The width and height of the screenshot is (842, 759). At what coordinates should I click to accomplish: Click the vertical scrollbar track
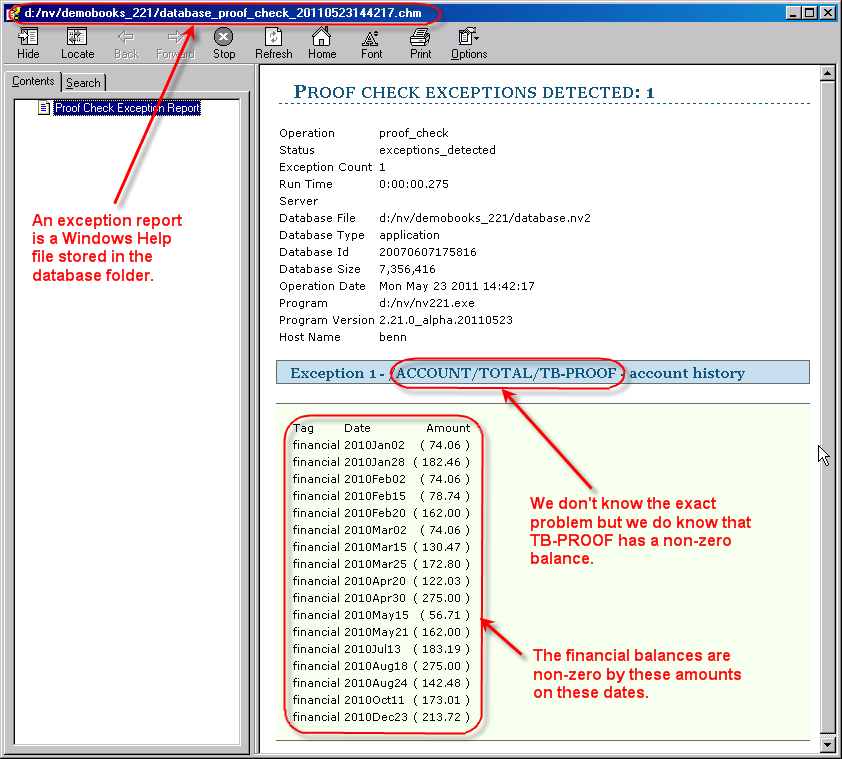(827, 400)
